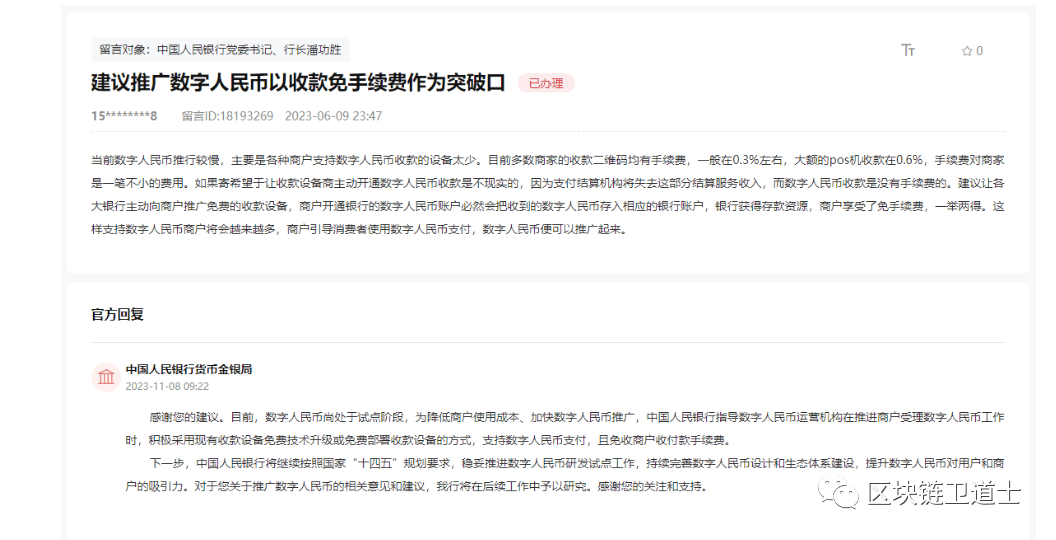Image resolution: width=1056 pixels, height=540 pixels.
Task: Click the 留言ID:18193269 text
Action: (228, 116)
